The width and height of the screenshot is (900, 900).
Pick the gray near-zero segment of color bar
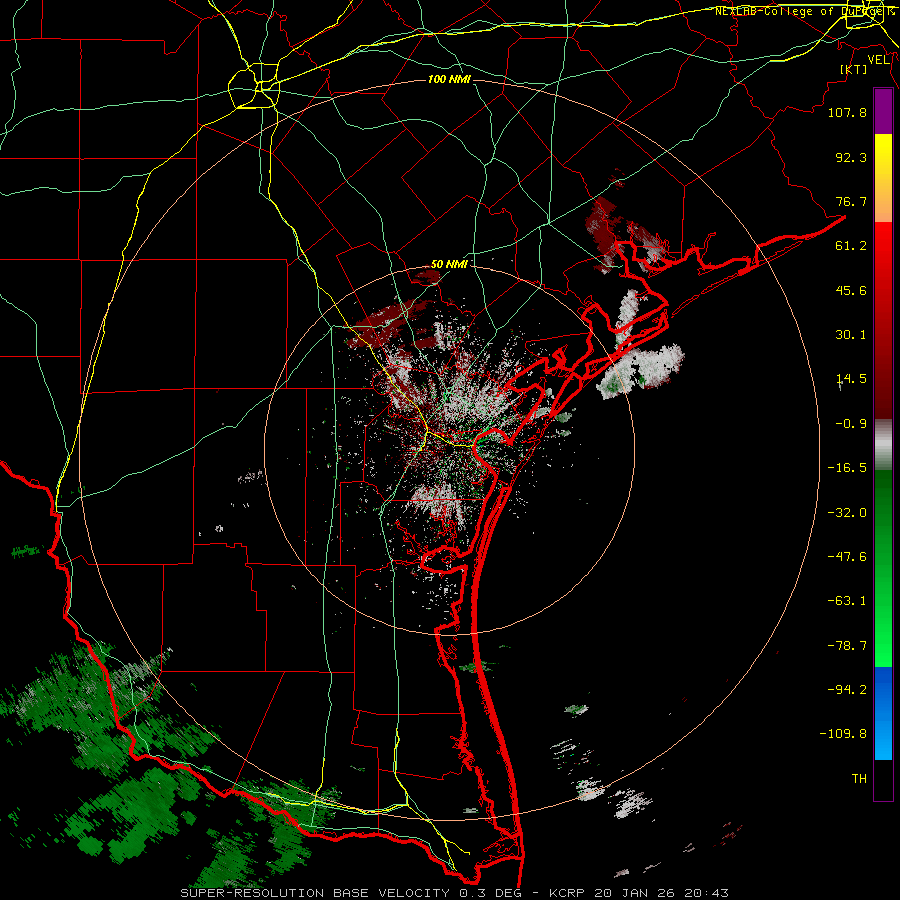tap(883, 445)
